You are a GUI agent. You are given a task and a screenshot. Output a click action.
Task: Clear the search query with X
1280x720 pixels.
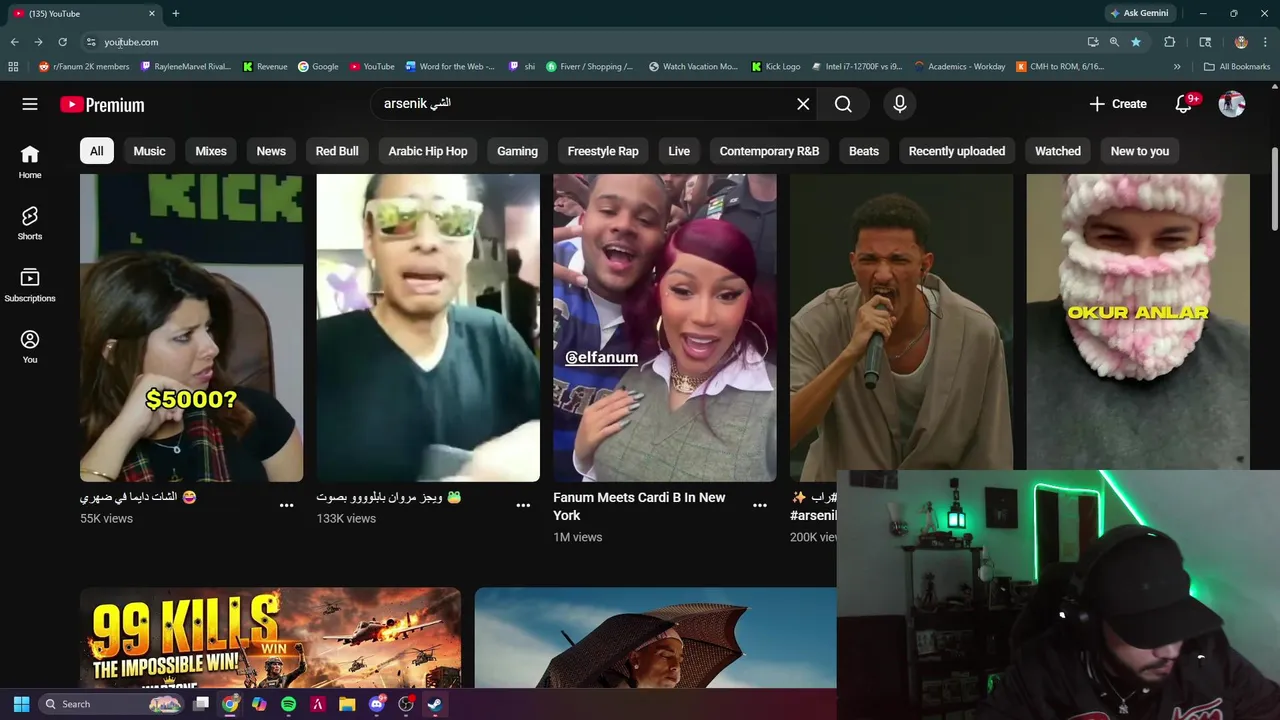coord(803,104)
